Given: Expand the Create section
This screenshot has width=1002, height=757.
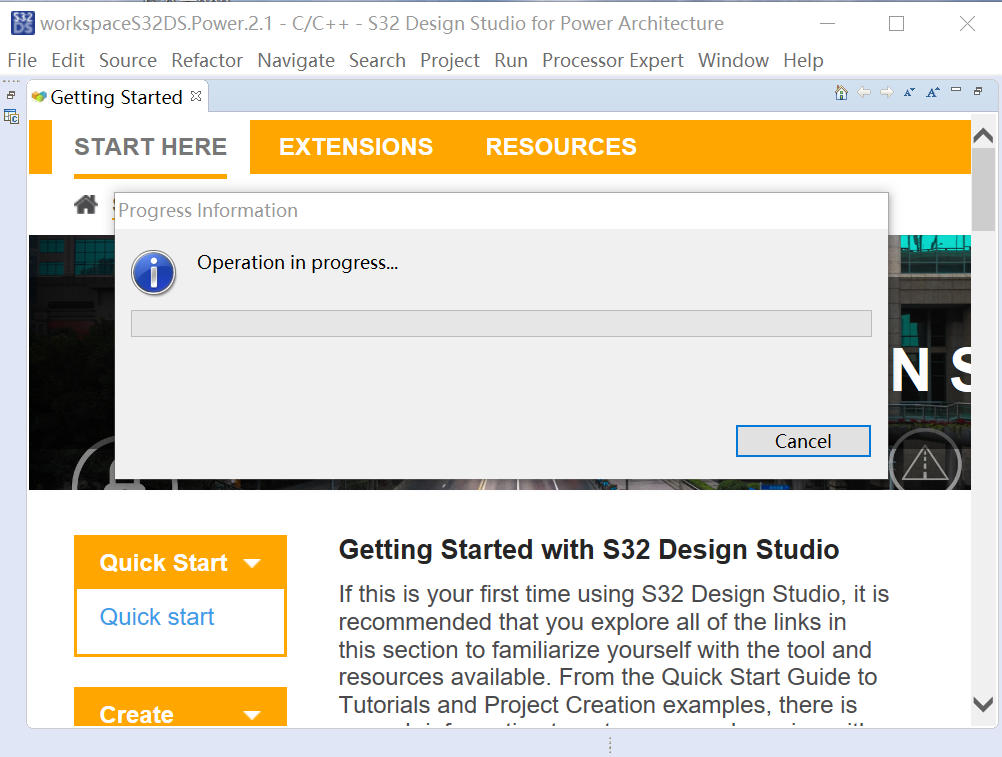Looking at the screenshot, I should pos(180,708).
